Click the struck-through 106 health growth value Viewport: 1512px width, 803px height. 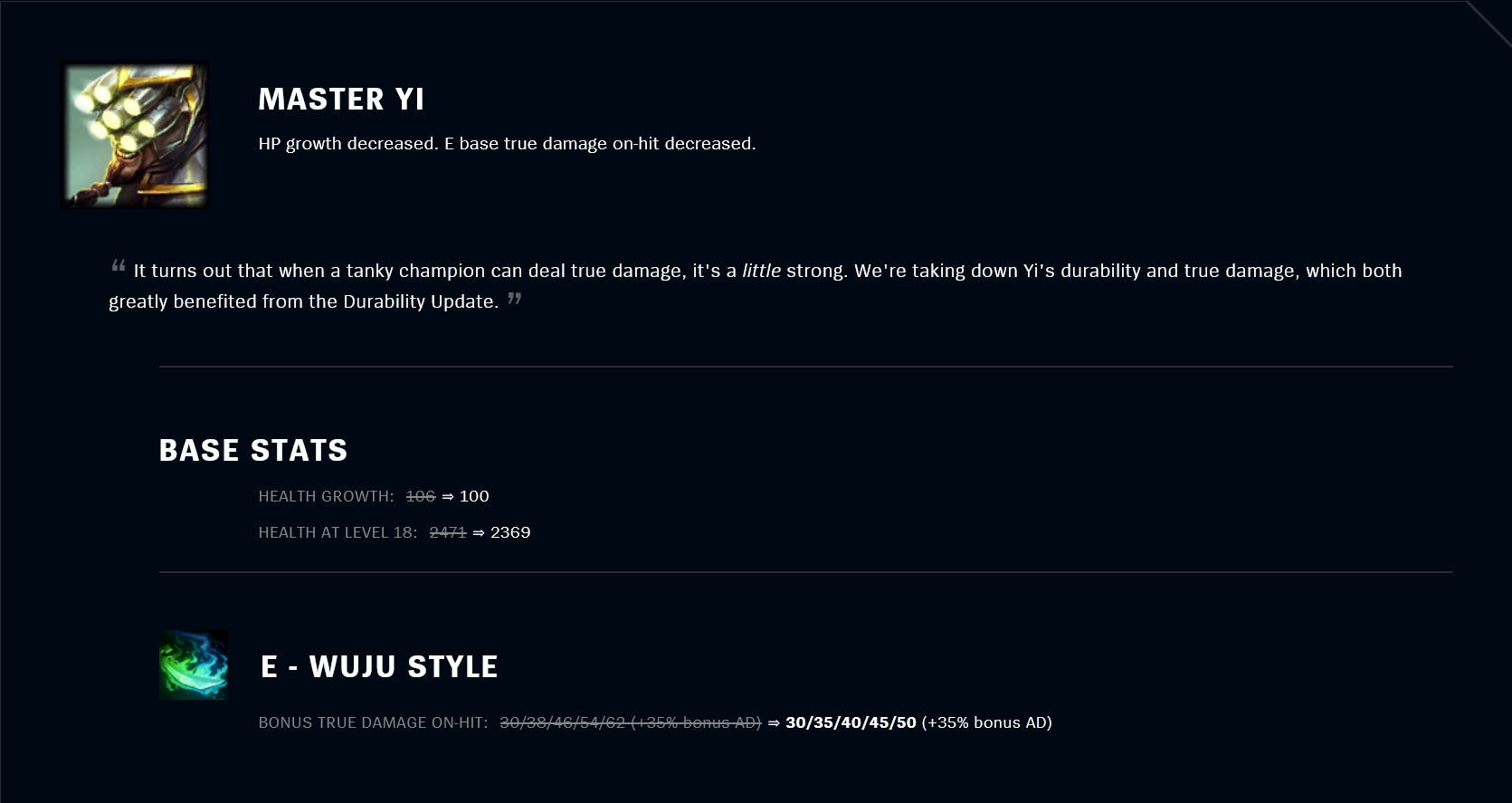pyautogui.click(x=421, y=496)
